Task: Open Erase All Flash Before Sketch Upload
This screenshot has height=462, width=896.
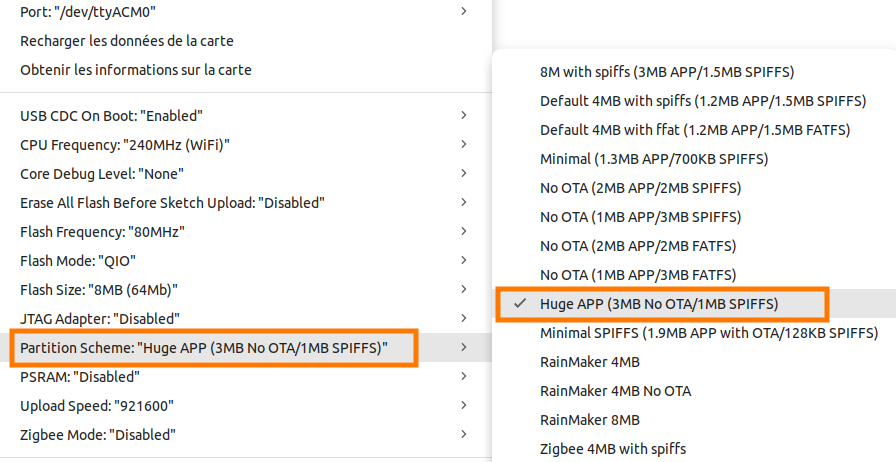Action: [x=173, y=203]
